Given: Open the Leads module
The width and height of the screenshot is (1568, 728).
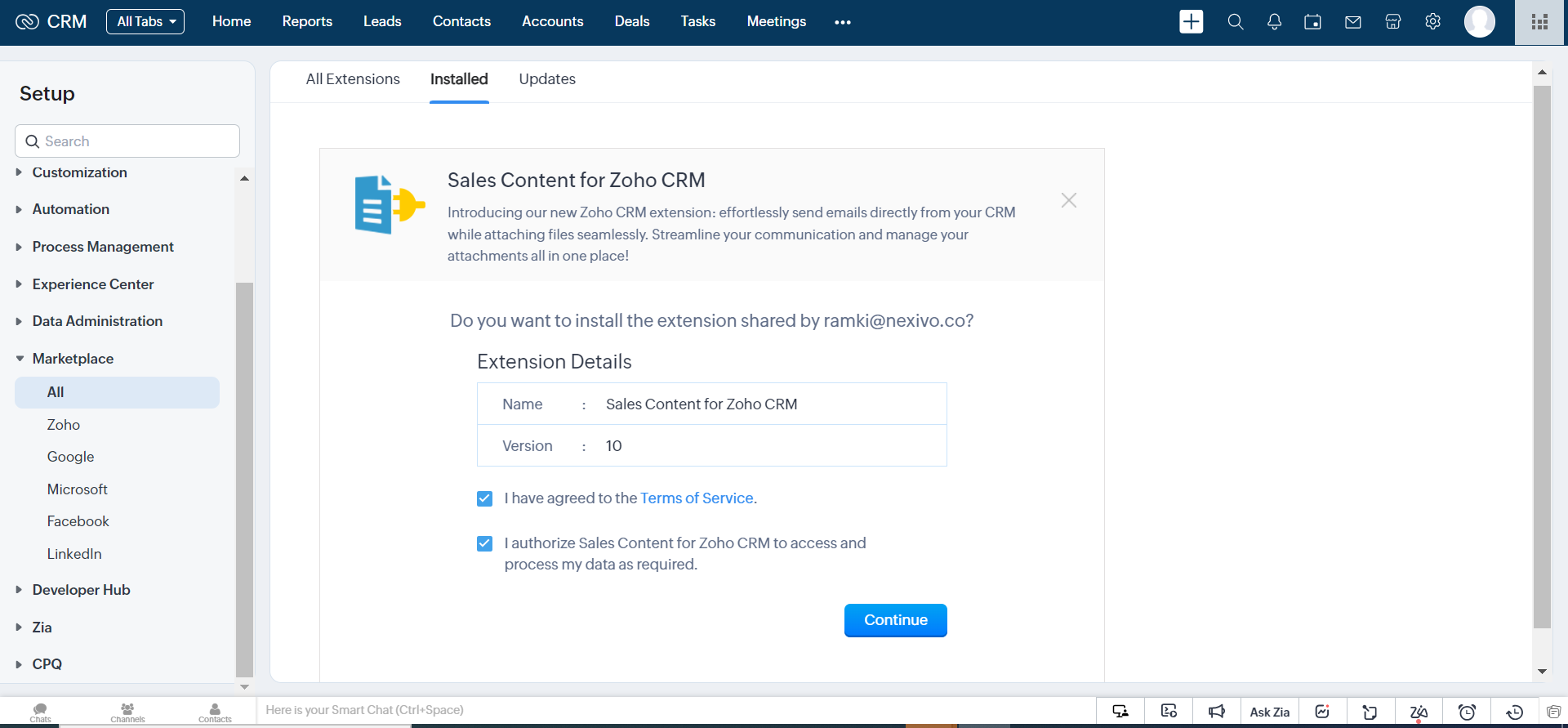Looking at the screenshot, I should tap(382, 22).
